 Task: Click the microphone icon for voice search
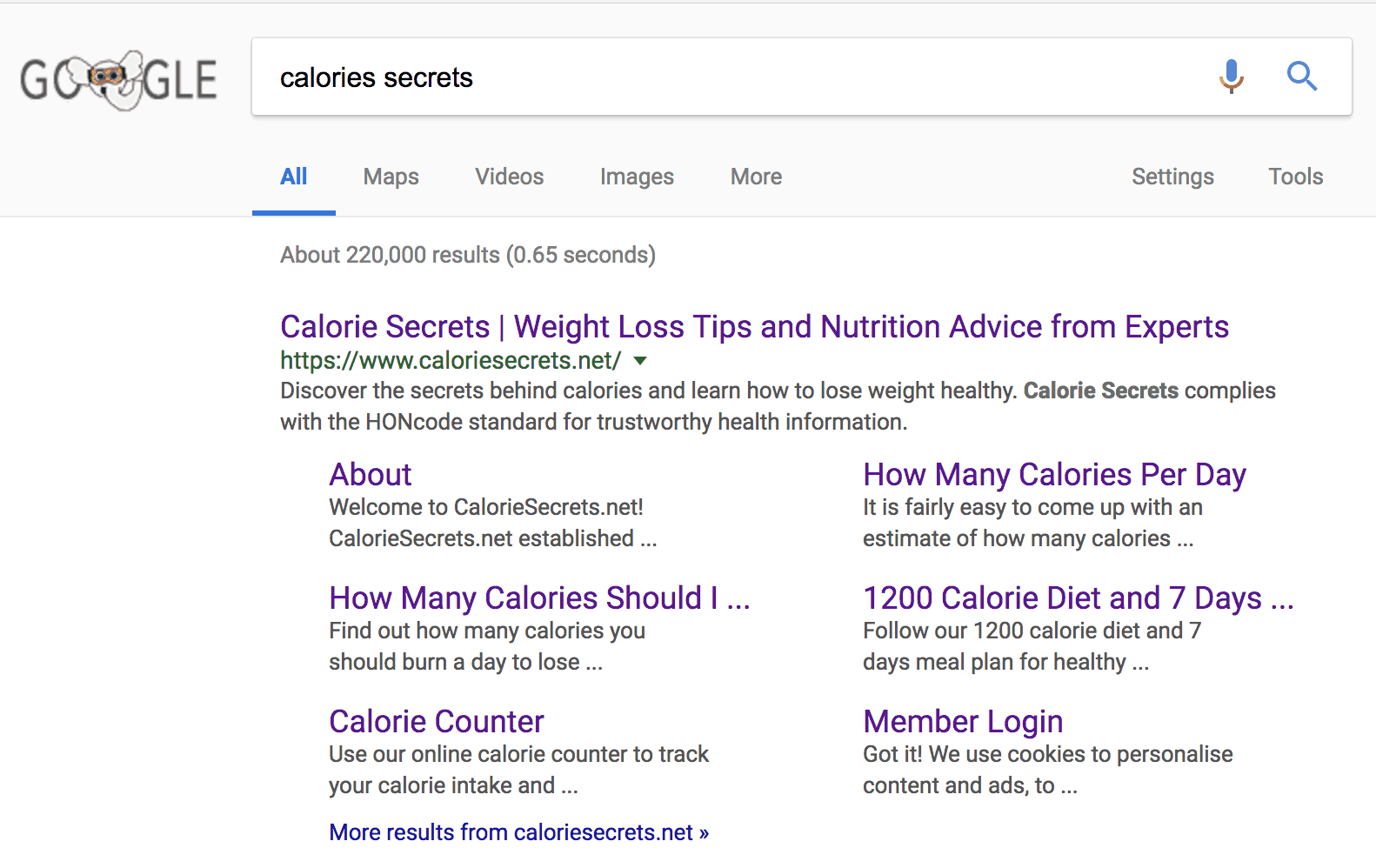tap(1232, 77)
